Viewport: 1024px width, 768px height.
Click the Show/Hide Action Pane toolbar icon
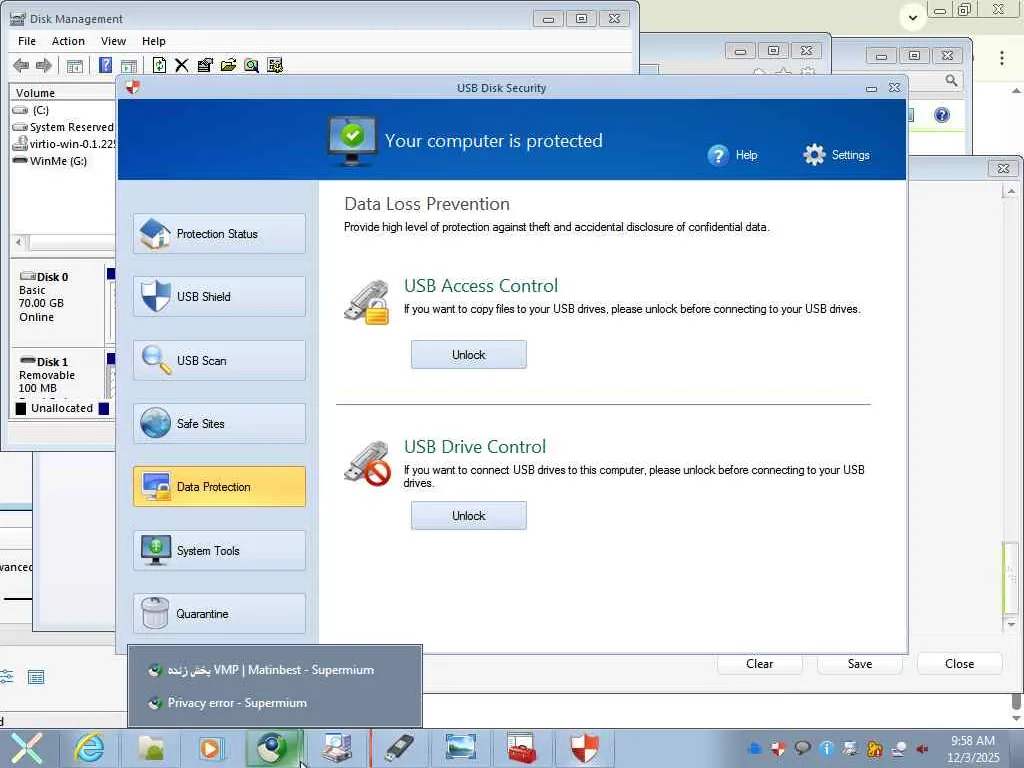pyautogui.click(x=129, y=65)
